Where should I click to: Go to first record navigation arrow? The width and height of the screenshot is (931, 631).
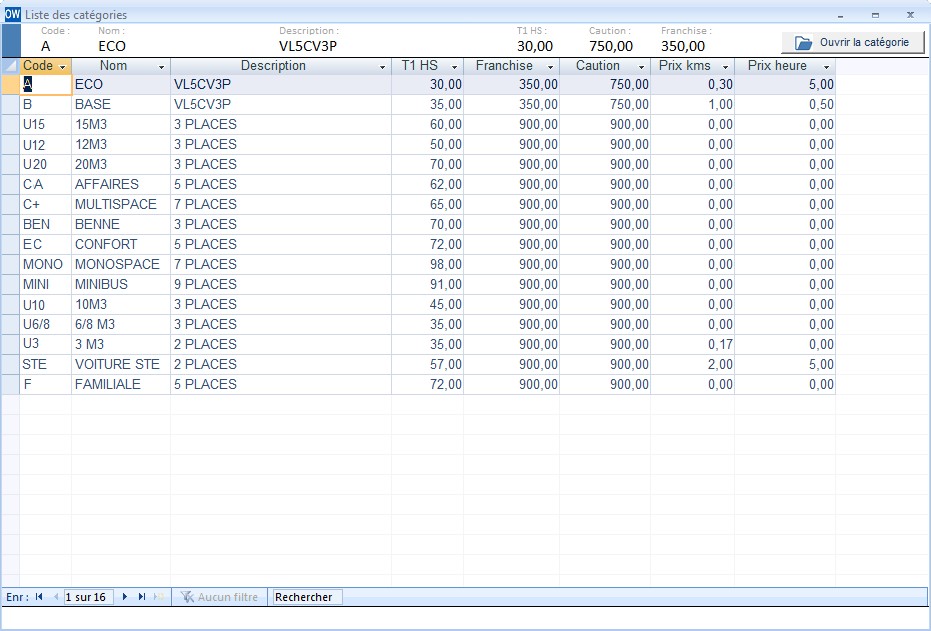point(39,597)
